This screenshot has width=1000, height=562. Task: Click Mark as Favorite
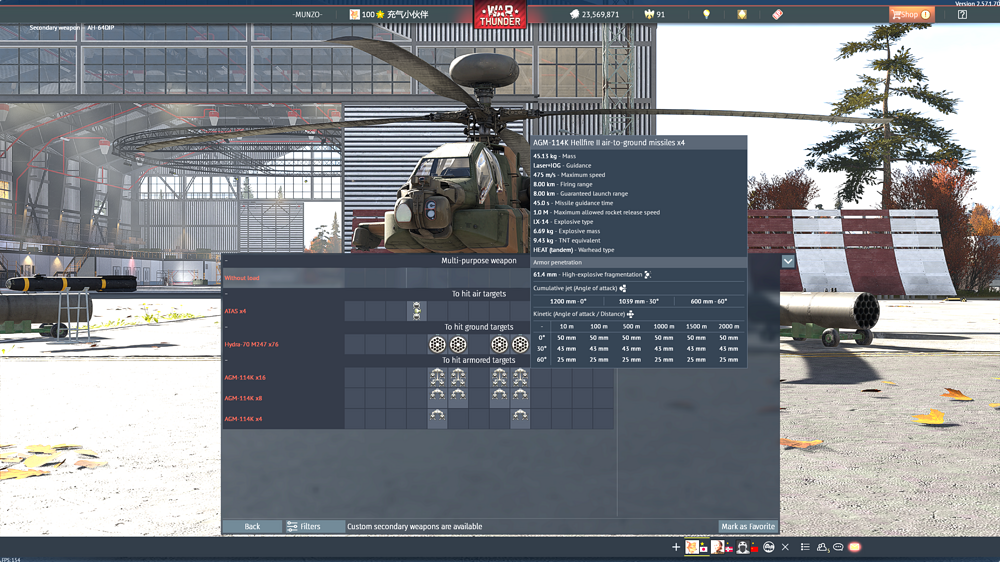point(748,526)
